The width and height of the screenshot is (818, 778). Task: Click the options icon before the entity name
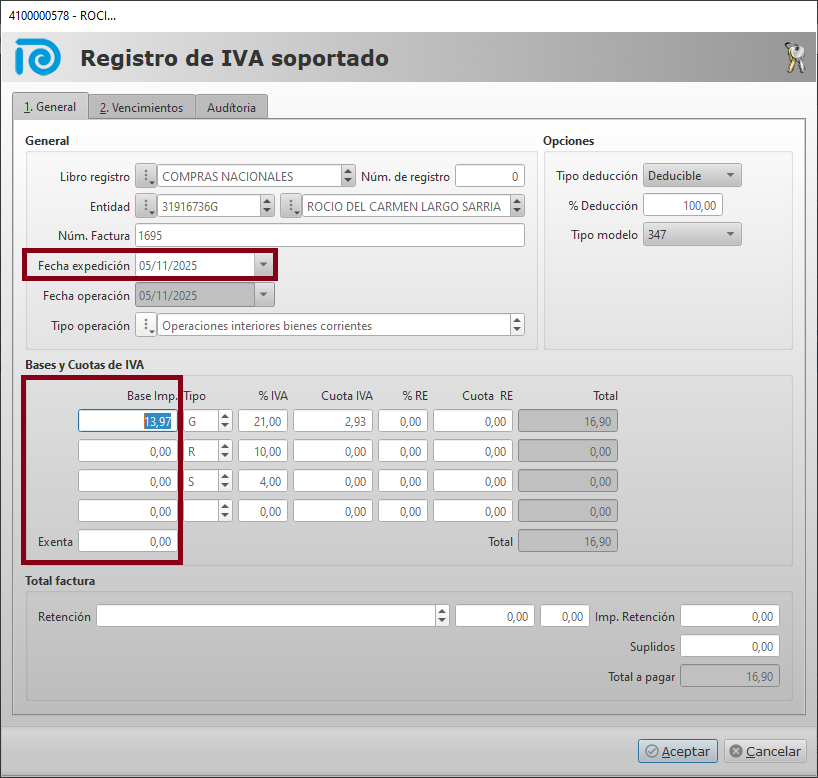point(291,206)
